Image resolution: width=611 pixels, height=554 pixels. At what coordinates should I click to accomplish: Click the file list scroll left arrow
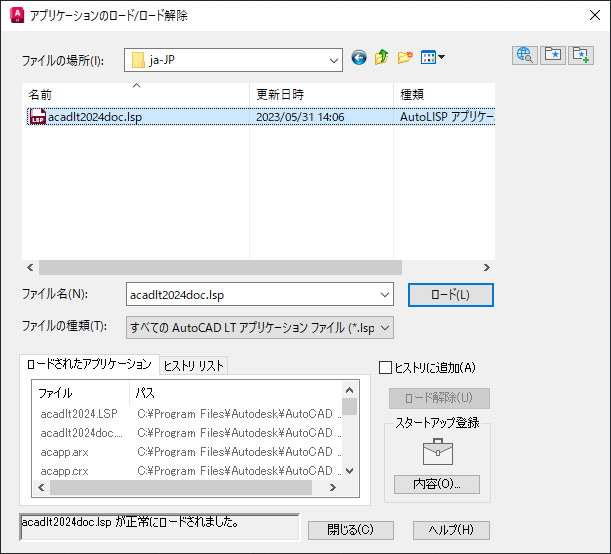(30, 268)
